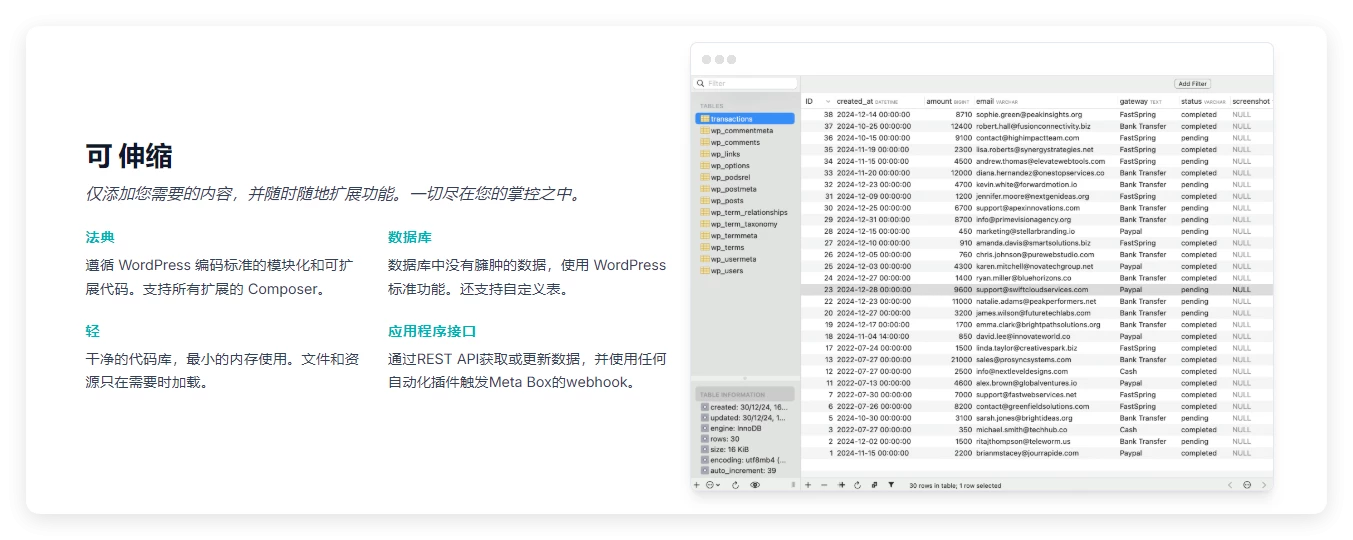Click the funnel filter icon in bottom toolbar

tap(891, 485)
